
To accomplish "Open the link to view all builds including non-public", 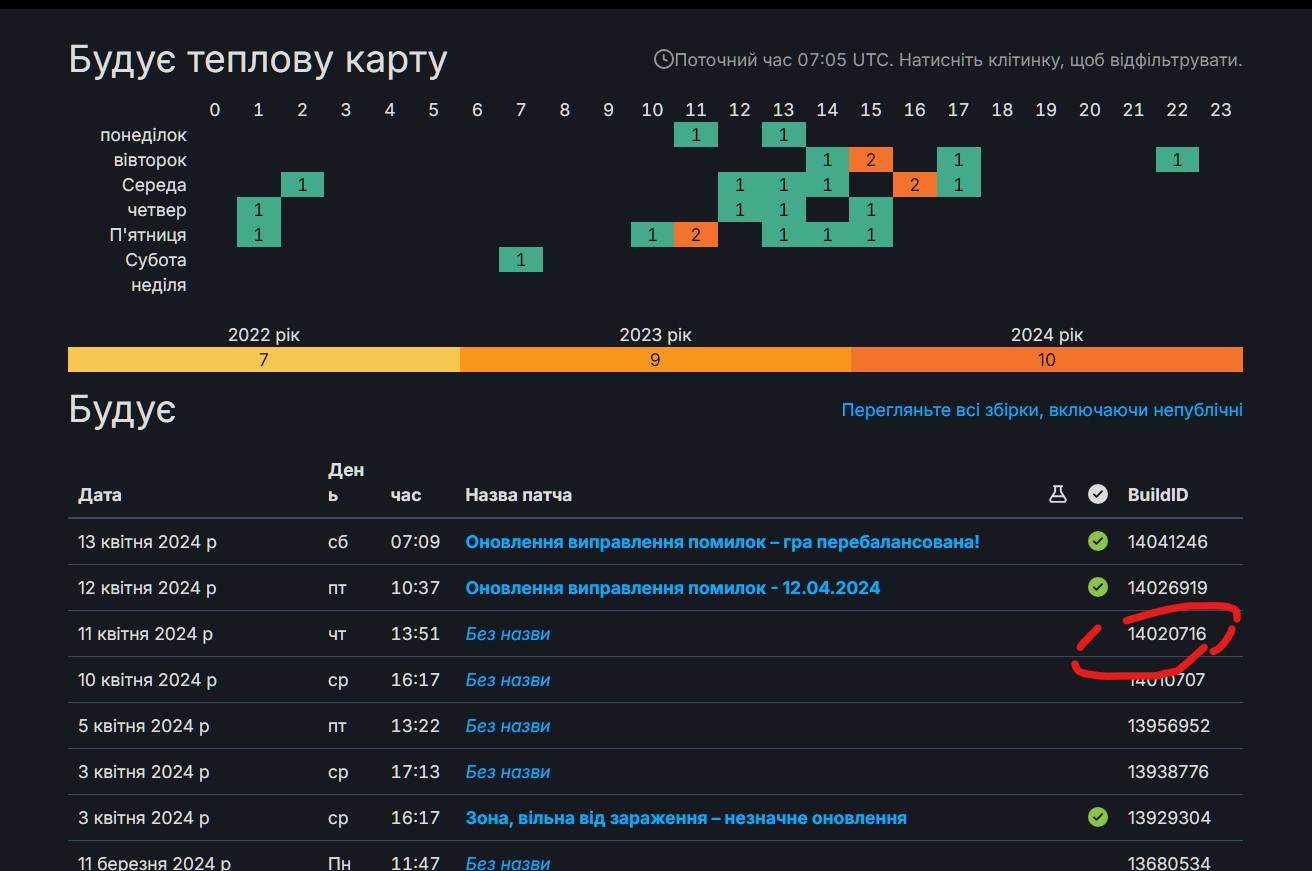I will pyautogui.click(x=1042, y=410).
